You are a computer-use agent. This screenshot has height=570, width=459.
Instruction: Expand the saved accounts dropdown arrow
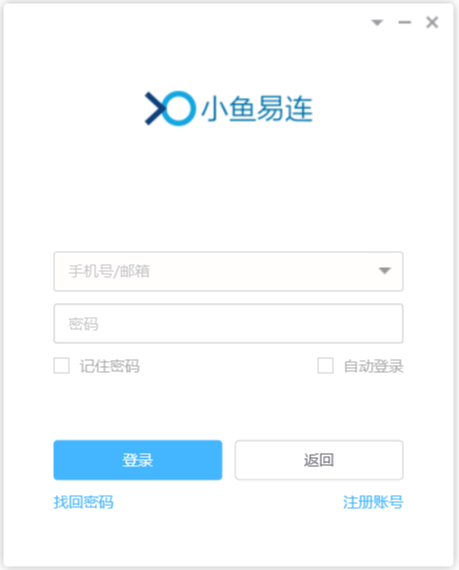point(384,271)
